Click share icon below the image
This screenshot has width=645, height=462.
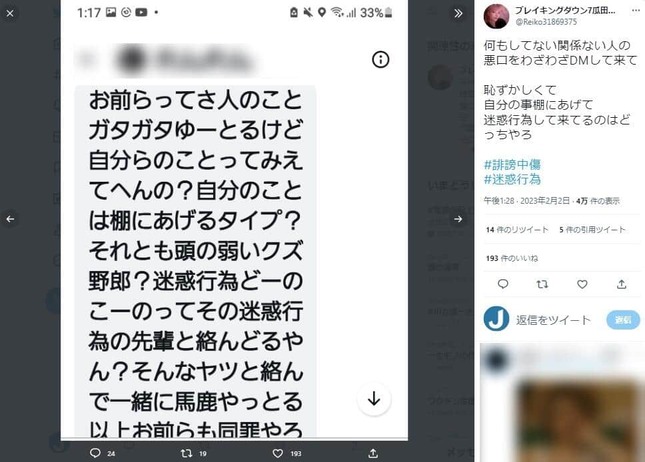click(x=373, y=453)
